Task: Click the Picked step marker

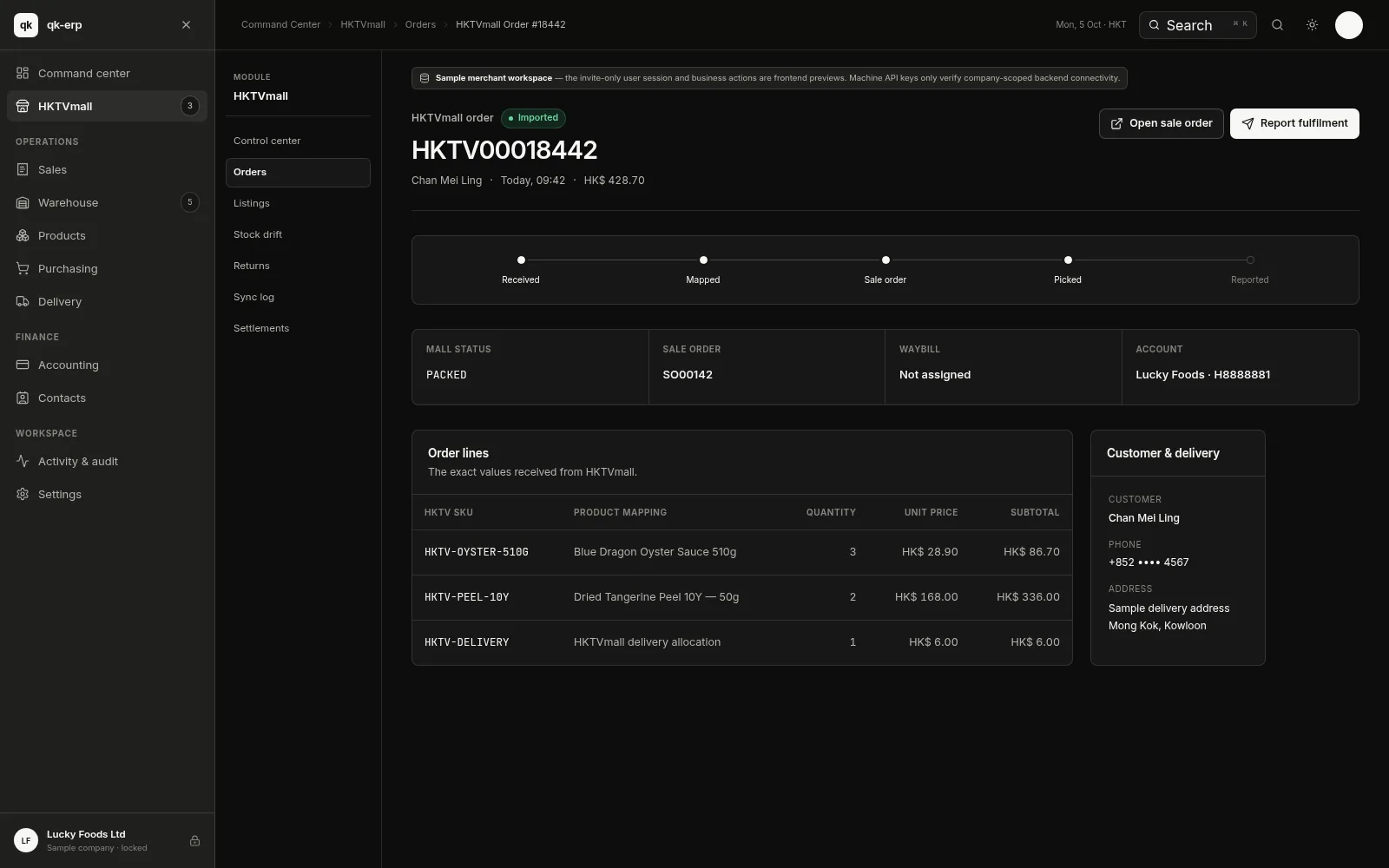Action: (x=1068, y=260)
